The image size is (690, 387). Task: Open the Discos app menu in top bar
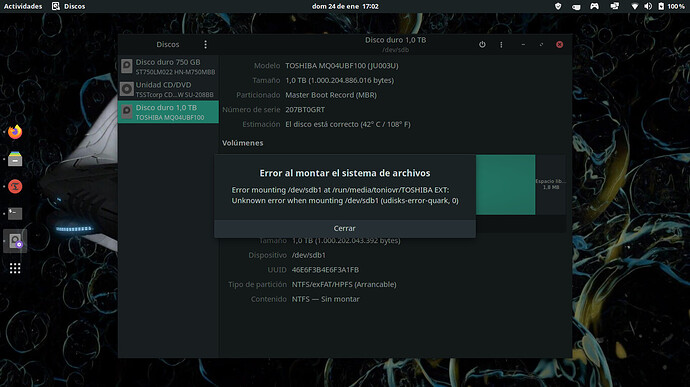[69, 6]
